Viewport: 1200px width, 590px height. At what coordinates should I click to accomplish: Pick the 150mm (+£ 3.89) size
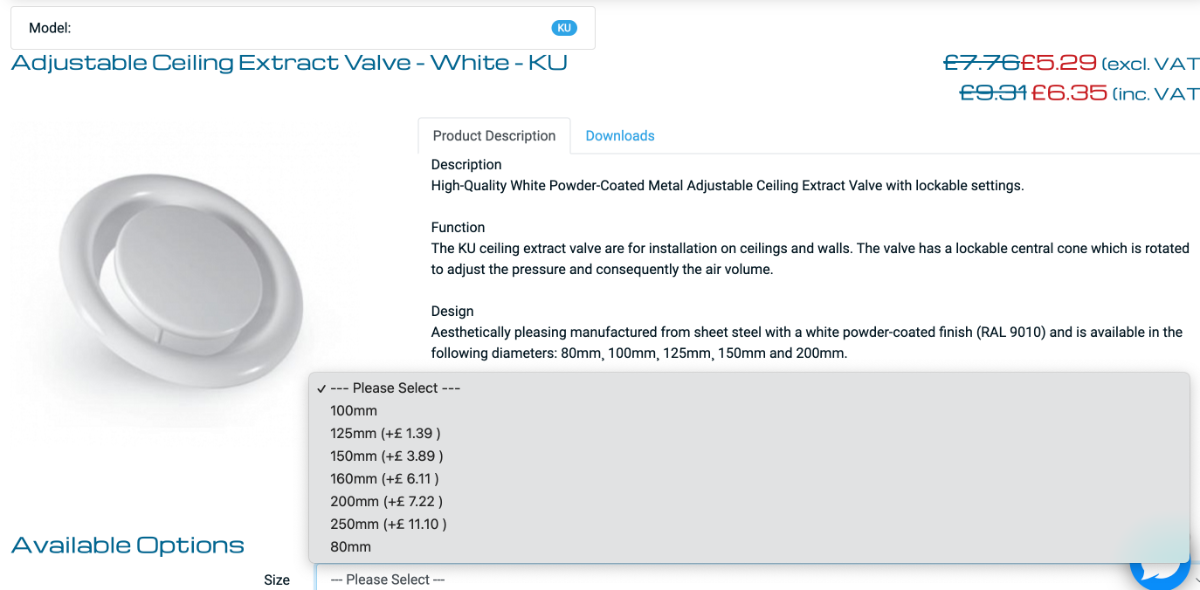[x=386, y=456]
